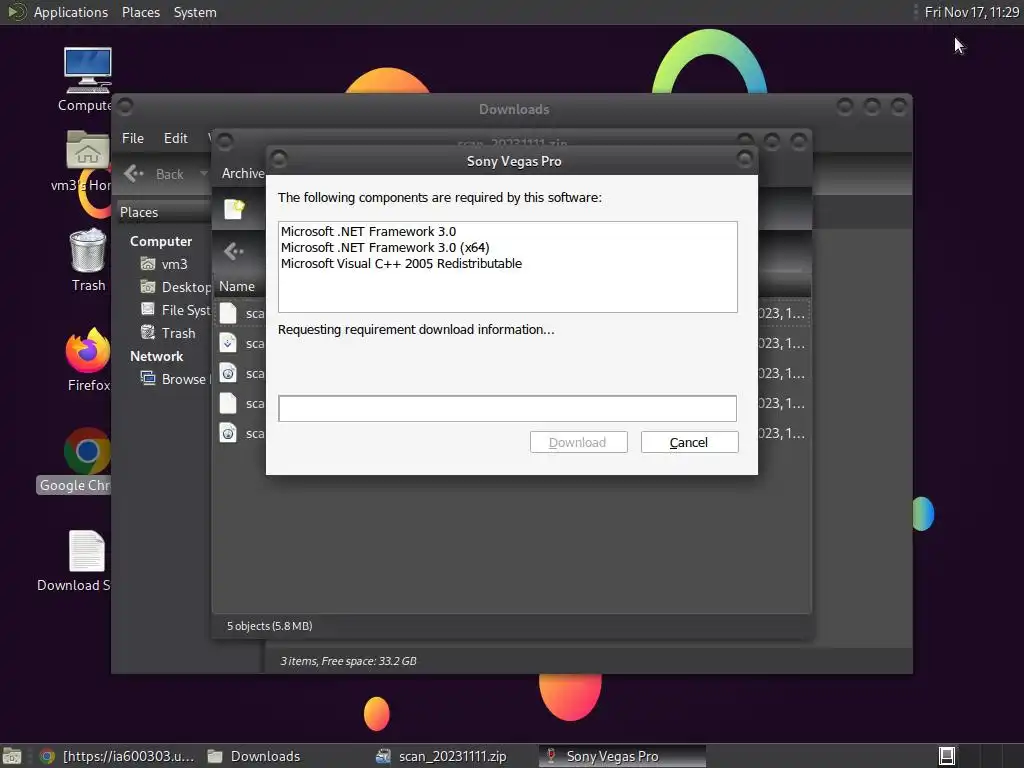Click new archive icon in archive manager toolbar
This screenshot has width=1024, height=768.
click(234, 209)
